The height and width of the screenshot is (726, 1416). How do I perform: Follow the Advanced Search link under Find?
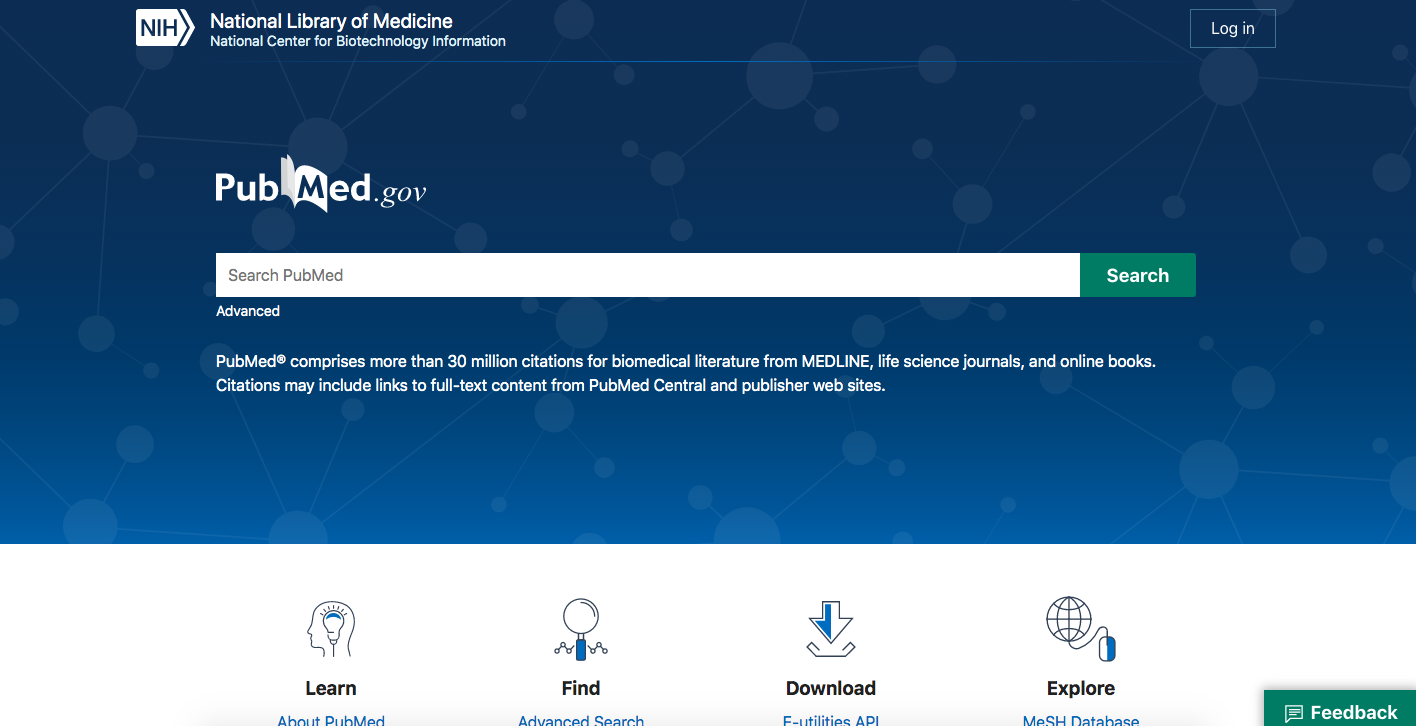tap(581, 719)
